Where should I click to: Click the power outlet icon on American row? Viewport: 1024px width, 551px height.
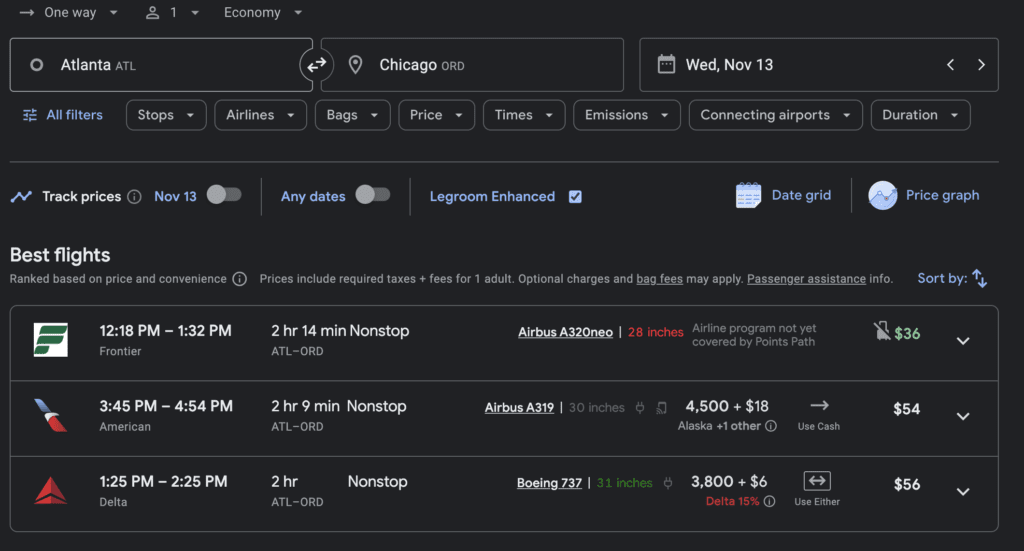[x=640, y=408]
